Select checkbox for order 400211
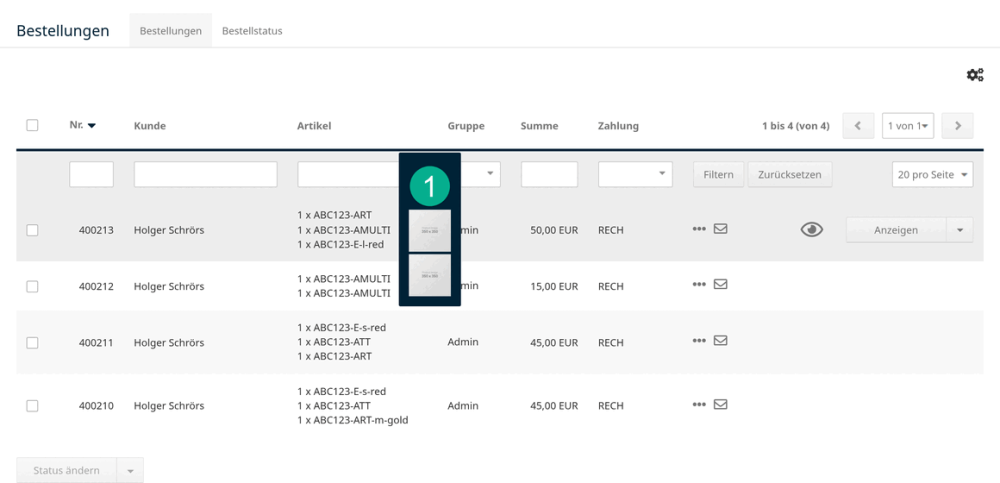Image resolution: width=1000 pixels, height=483 pixels. (32, 343)
